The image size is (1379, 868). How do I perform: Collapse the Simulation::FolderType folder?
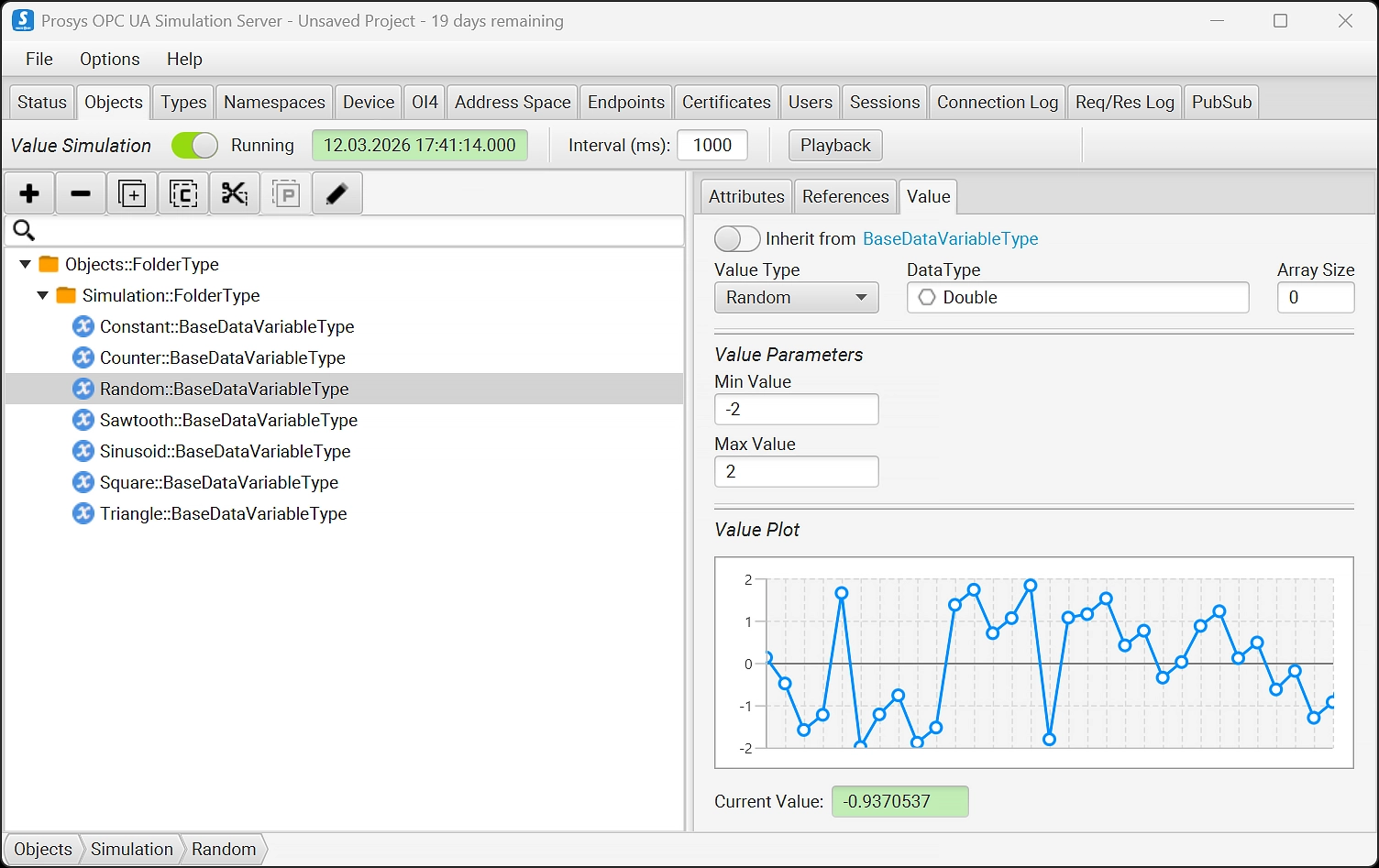click(42, 295)
